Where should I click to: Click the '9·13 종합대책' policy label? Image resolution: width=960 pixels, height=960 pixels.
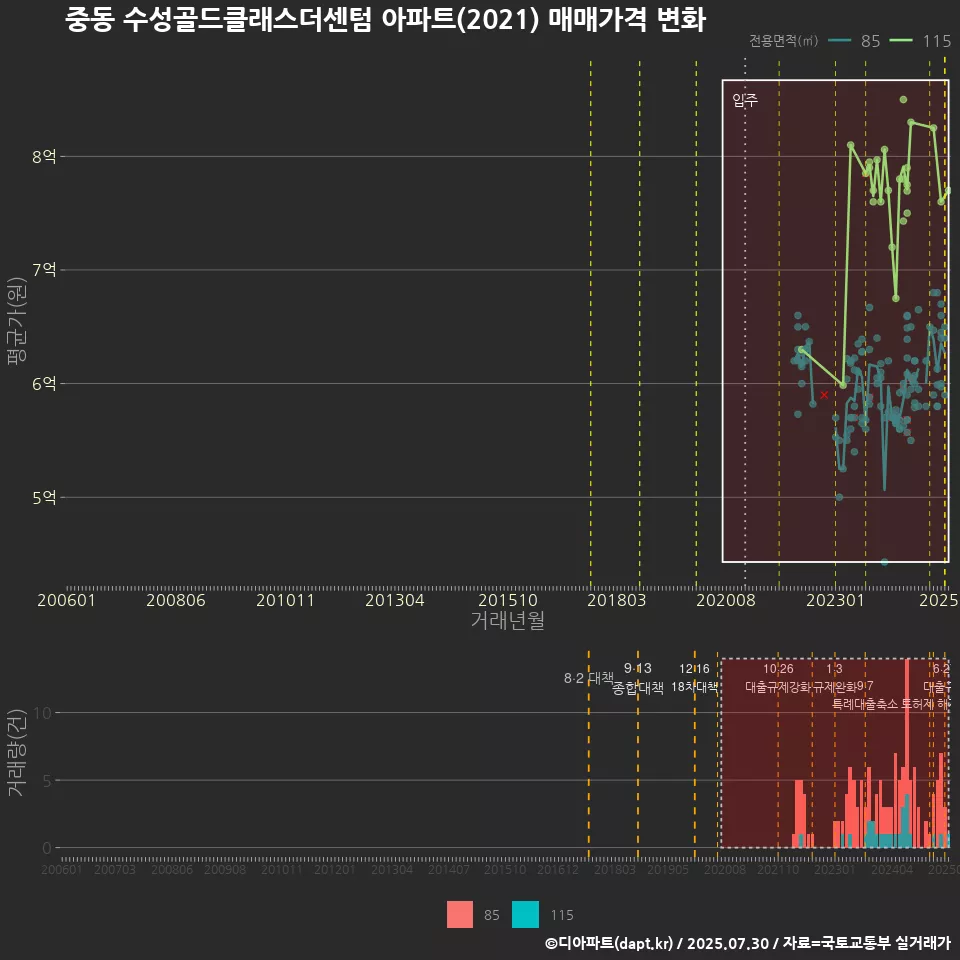click(638, 678)
